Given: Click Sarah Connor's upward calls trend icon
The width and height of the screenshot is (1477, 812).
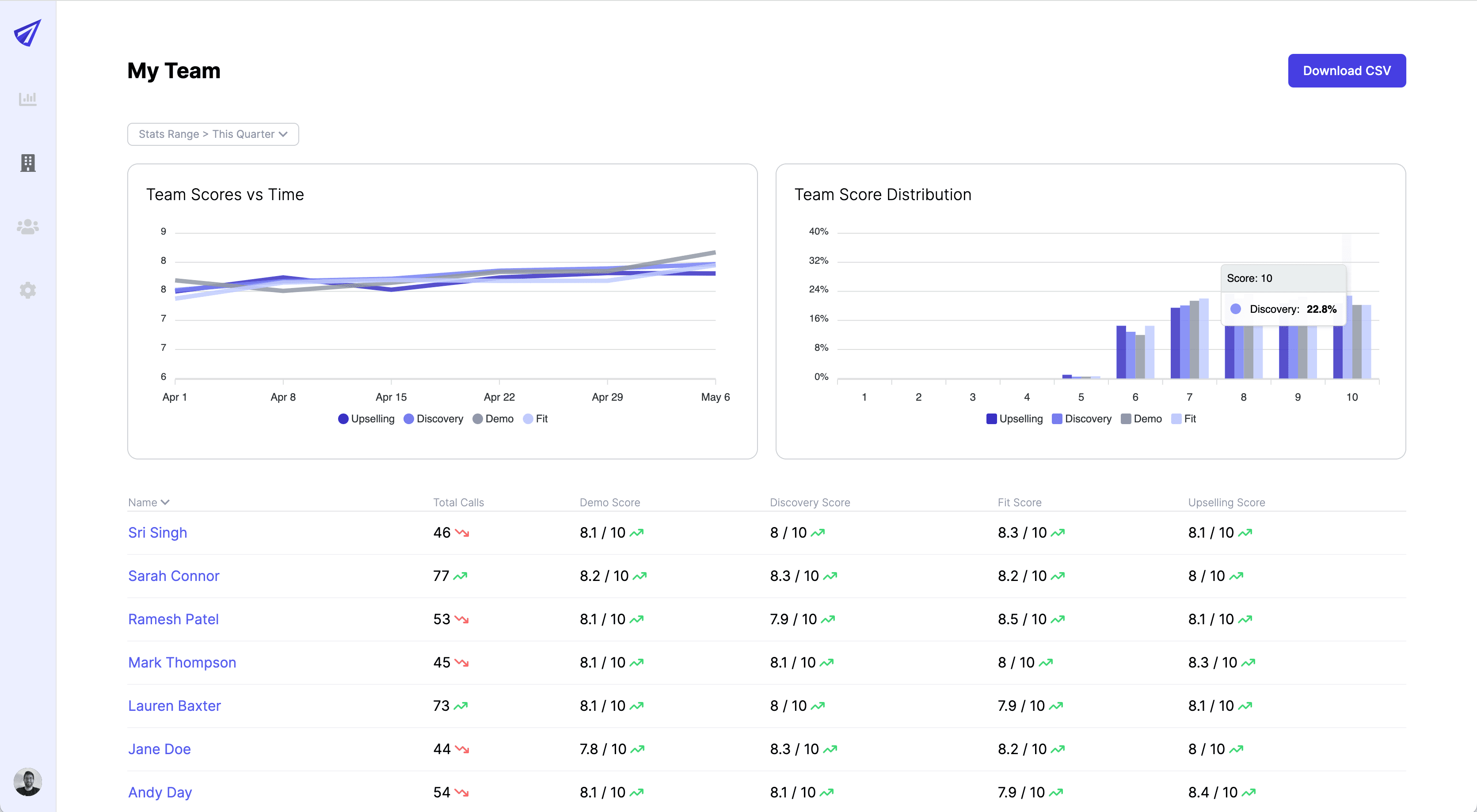Looking at the screenshot, I should click(461, 576).
